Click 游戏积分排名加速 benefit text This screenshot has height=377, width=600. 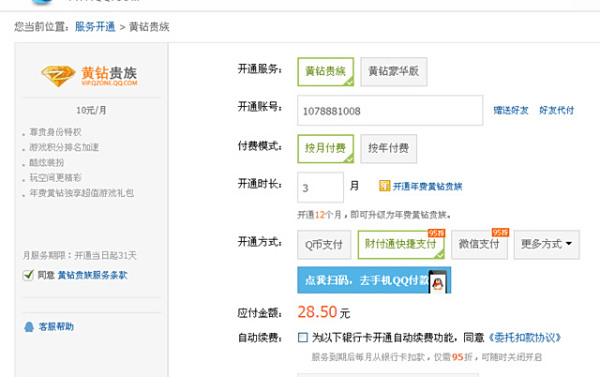coord(64,147)
